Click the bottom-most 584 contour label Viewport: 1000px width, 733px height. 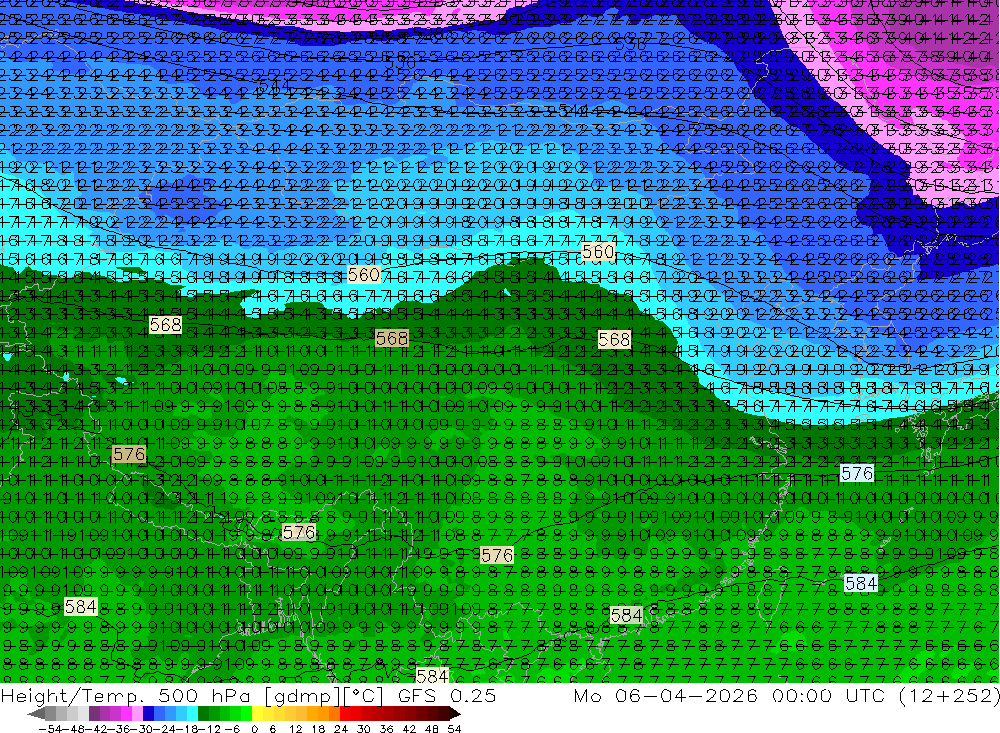432,675
